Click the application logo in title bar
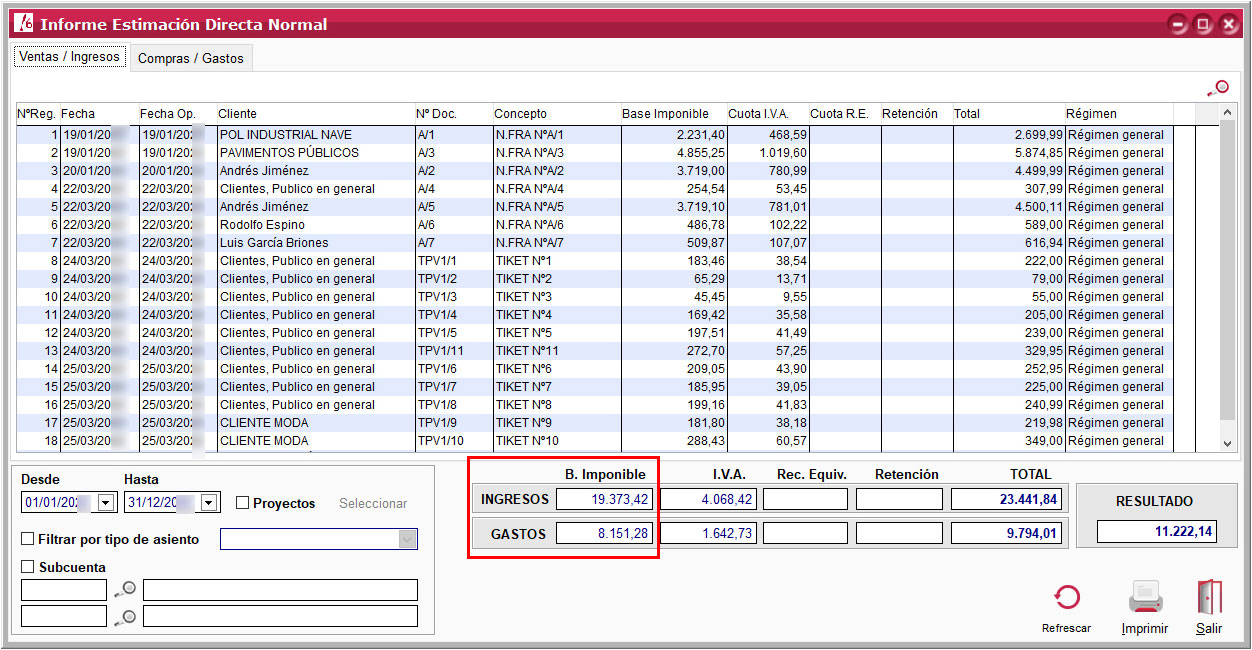The image size is (1252, 650). coord(23,24)
